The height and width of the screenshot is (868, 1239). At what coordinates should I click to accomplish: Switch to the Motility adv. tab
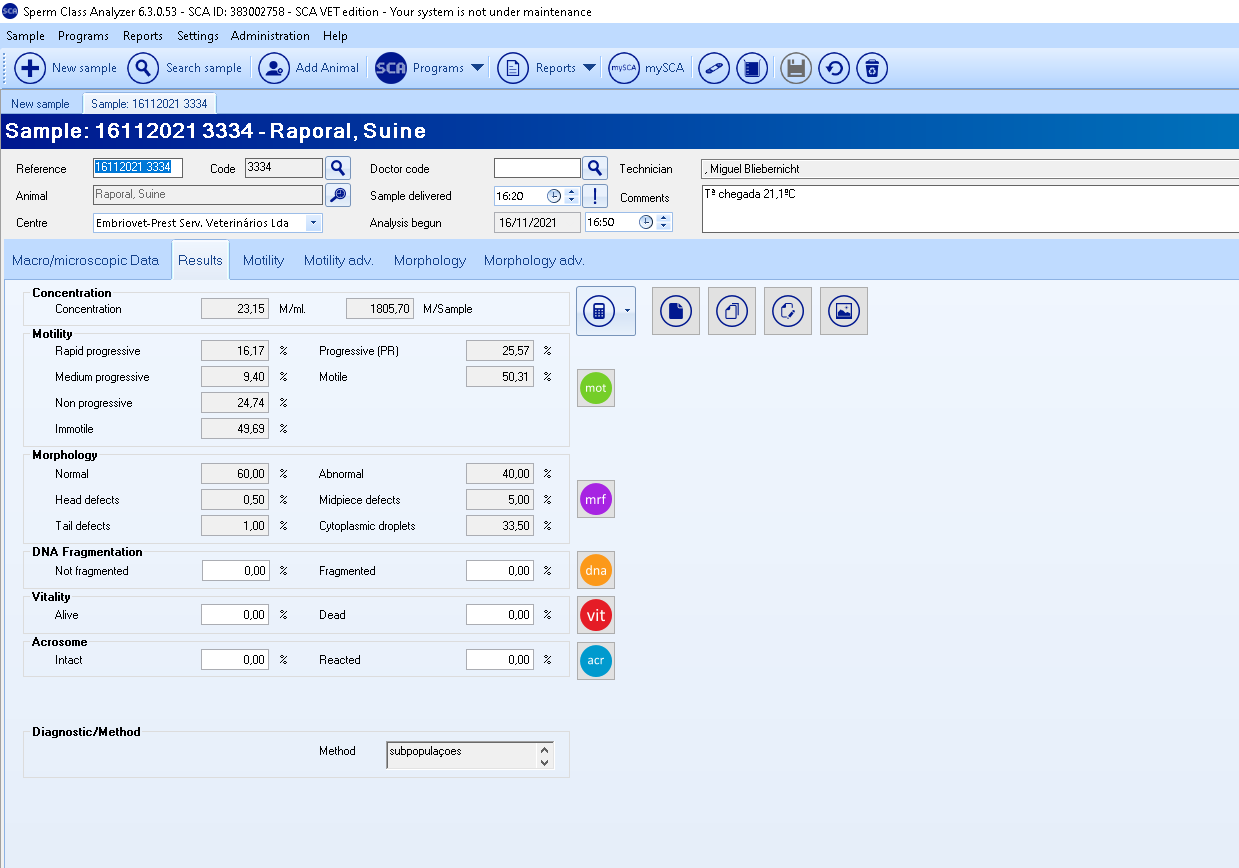point(338,260)
